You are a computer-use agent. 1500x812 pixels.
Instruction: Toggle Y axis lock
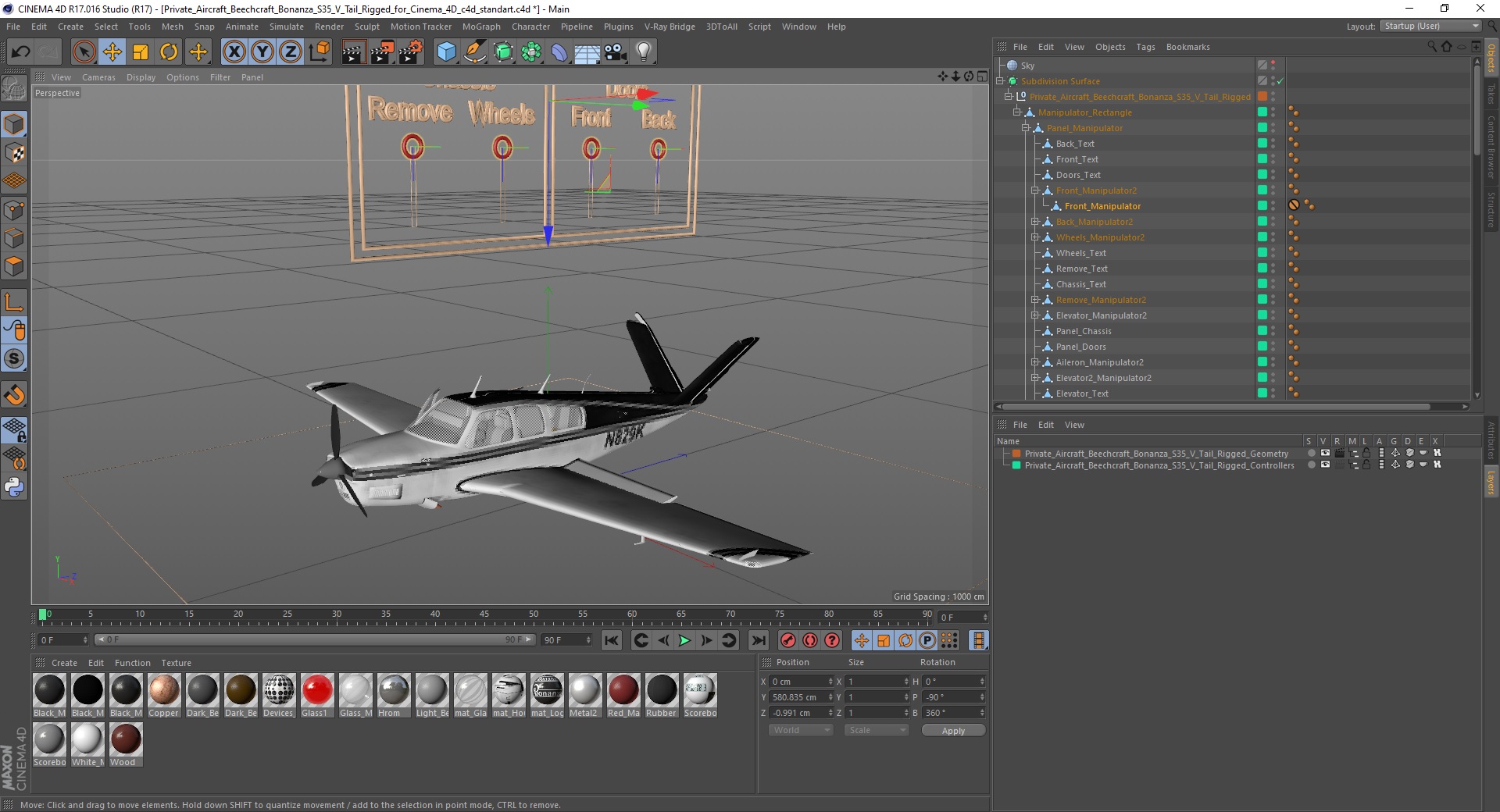click(x=262, y=52)
